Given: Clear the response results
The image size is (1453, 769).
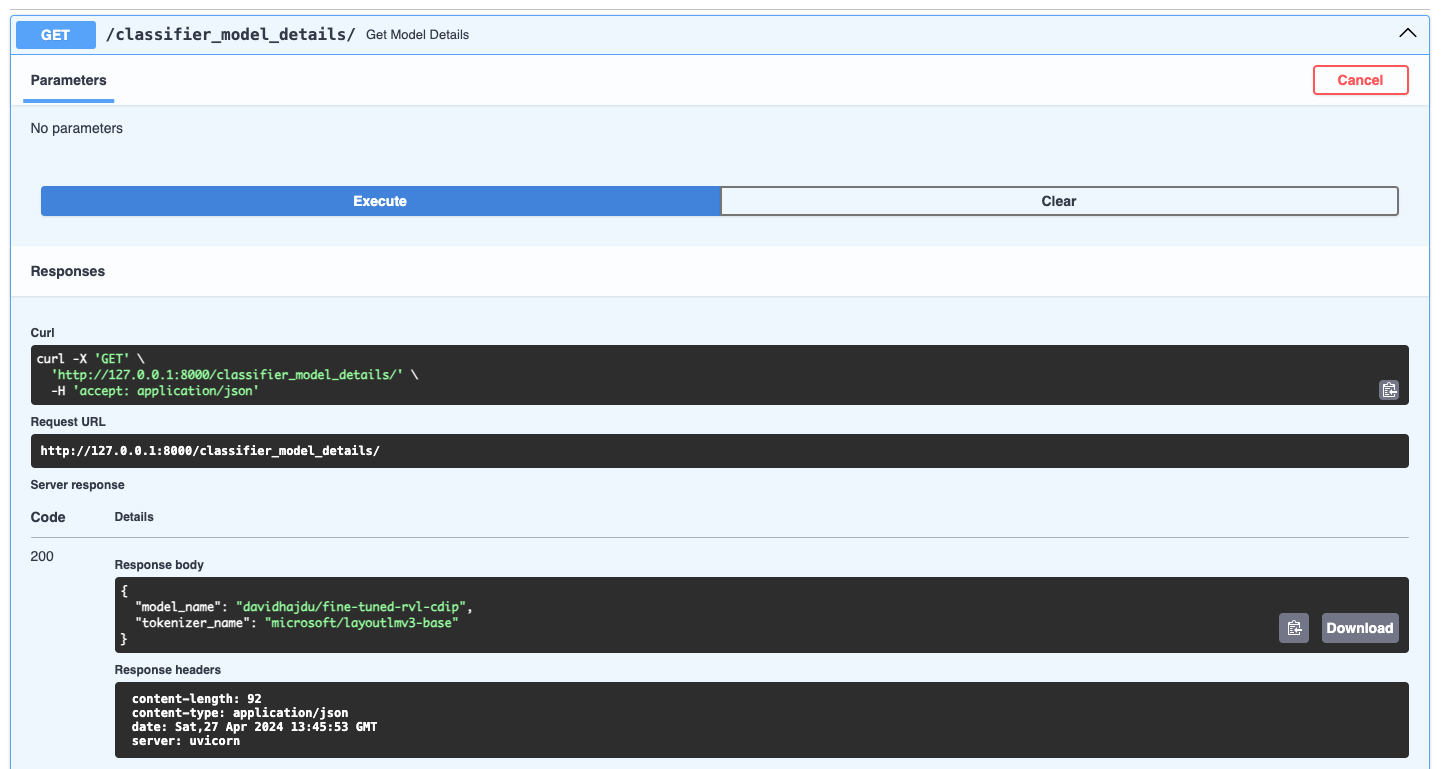Looking at the screenshot, I should [x=1059, y=201].
